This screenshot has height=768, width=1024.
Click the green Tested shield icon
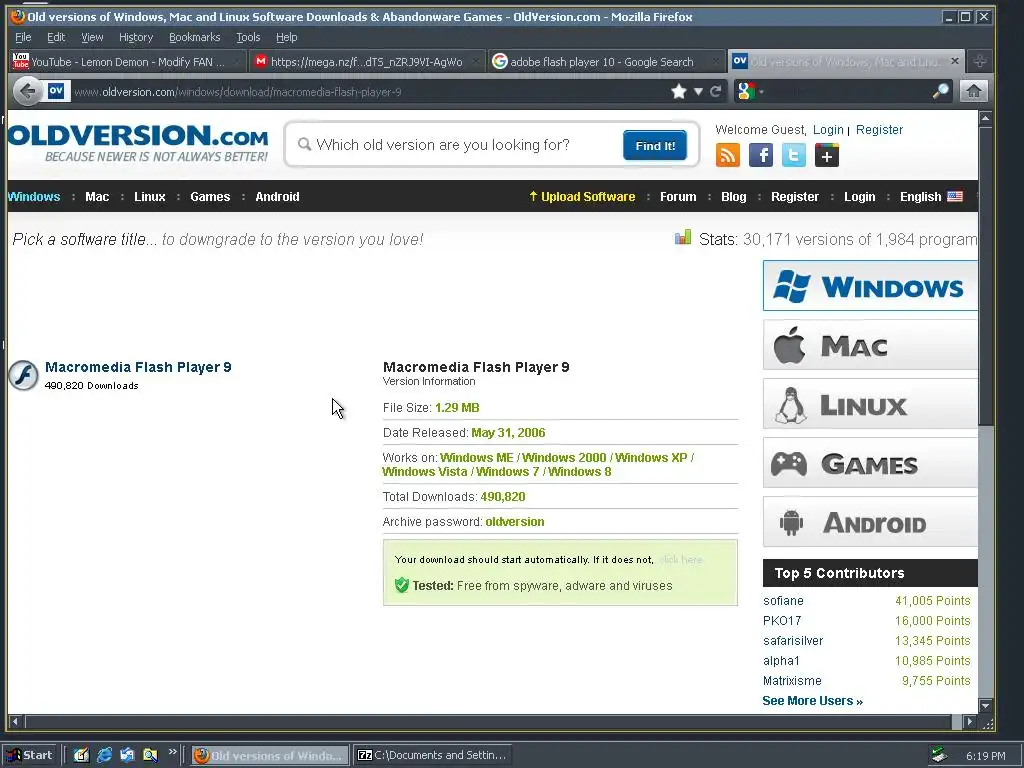[x=402, y=585]
